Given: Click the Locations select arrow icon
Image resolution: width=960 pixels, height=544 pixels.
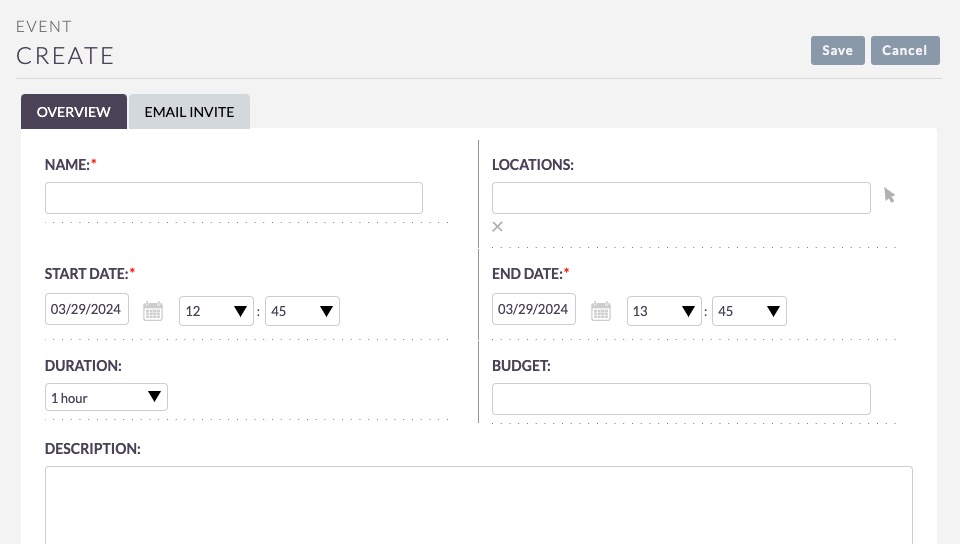Looking at the screenshot, I should [890, 195].
